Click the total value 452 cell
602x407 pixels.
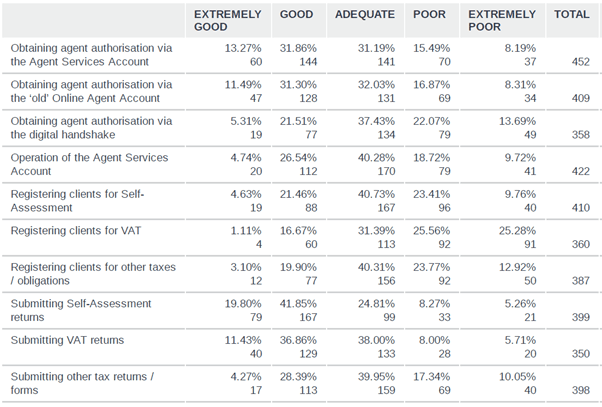579,62
